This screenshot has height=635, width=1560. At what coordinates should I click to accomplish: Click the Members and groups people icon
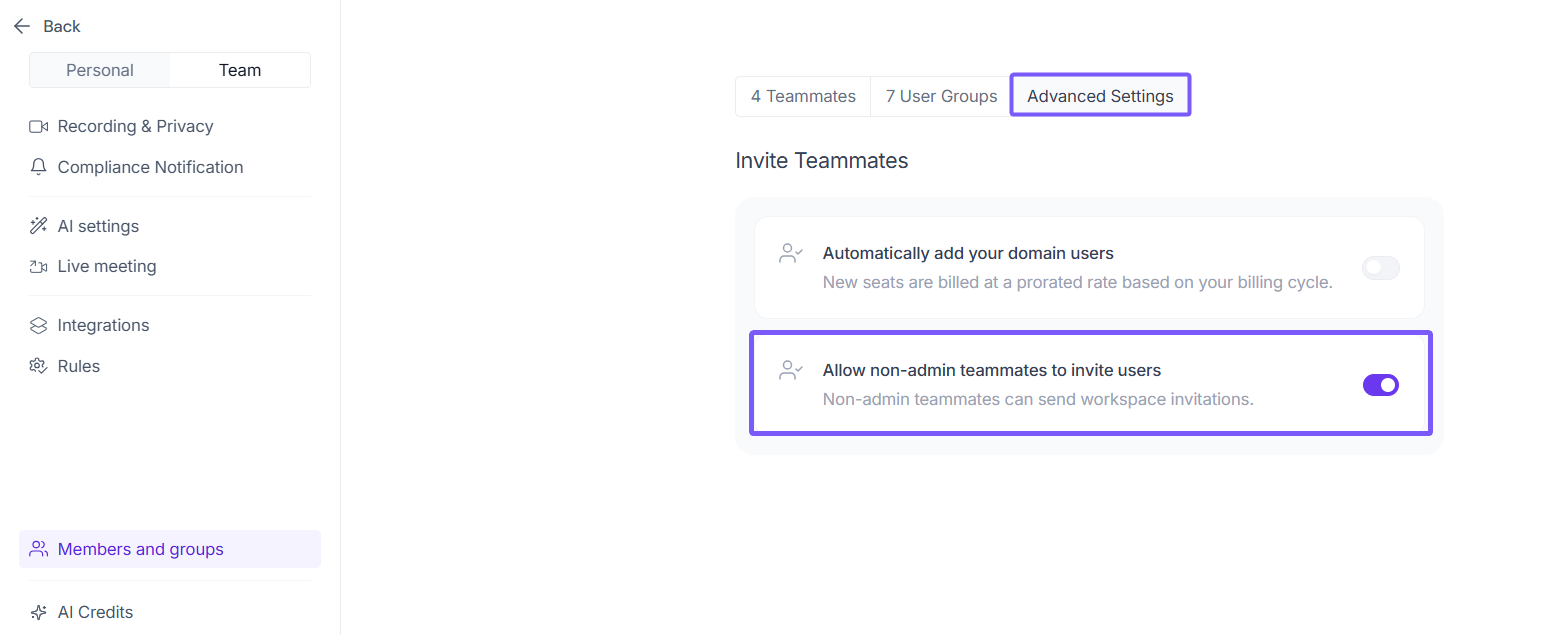pos(39,549)
